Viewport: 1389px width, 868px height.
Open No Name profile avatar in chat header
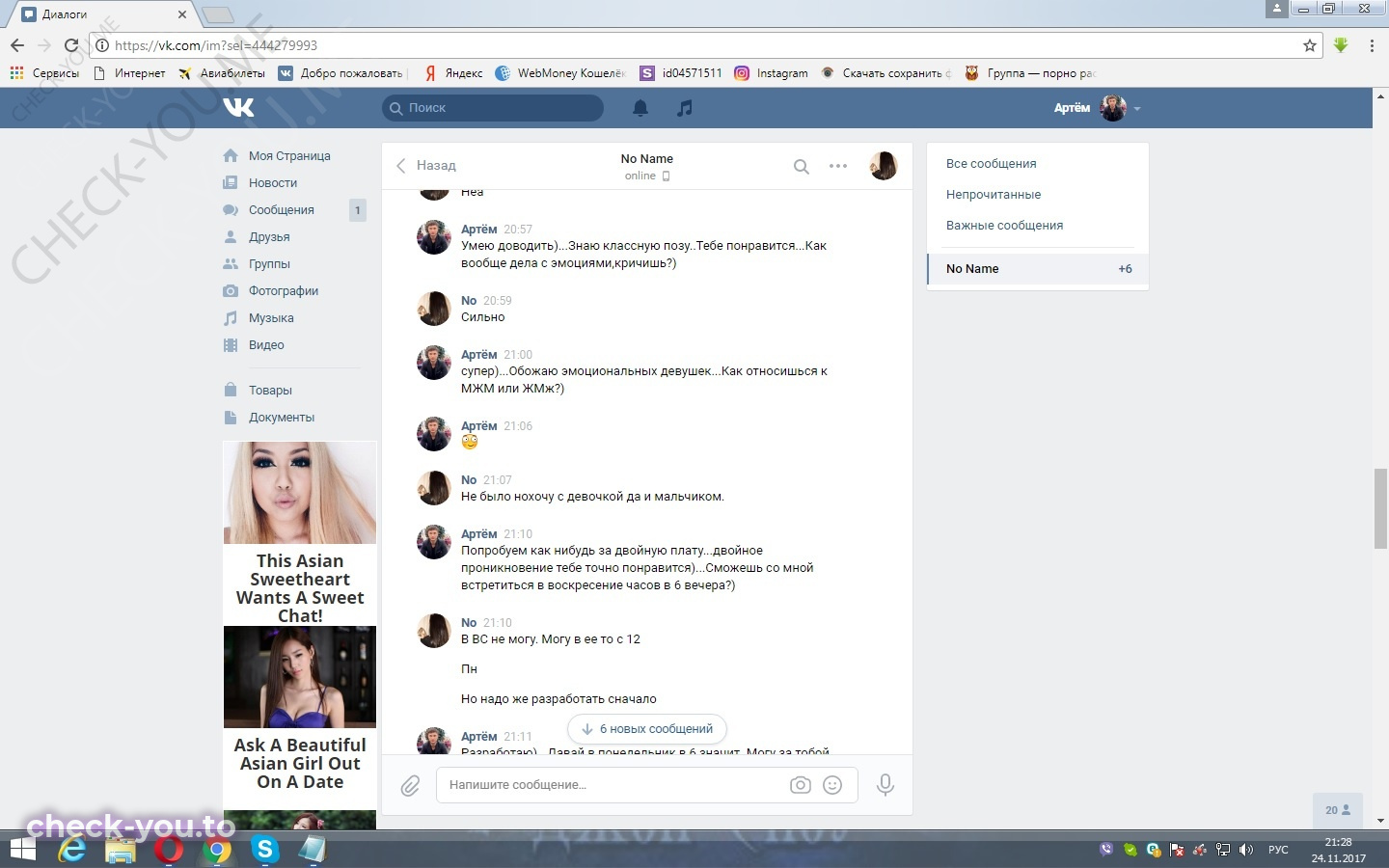point(884,166)
